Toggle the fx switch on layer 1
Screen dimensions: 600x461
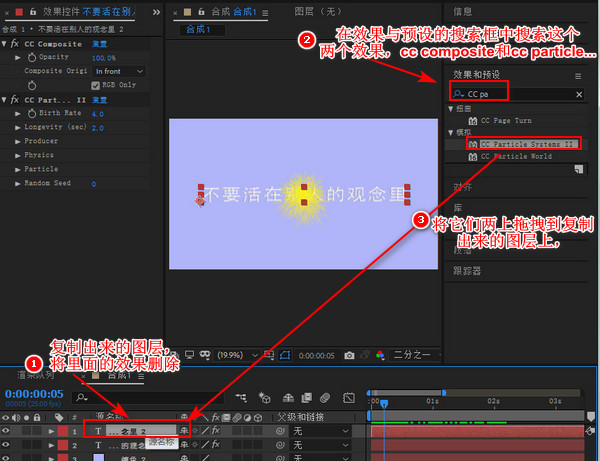216,431
